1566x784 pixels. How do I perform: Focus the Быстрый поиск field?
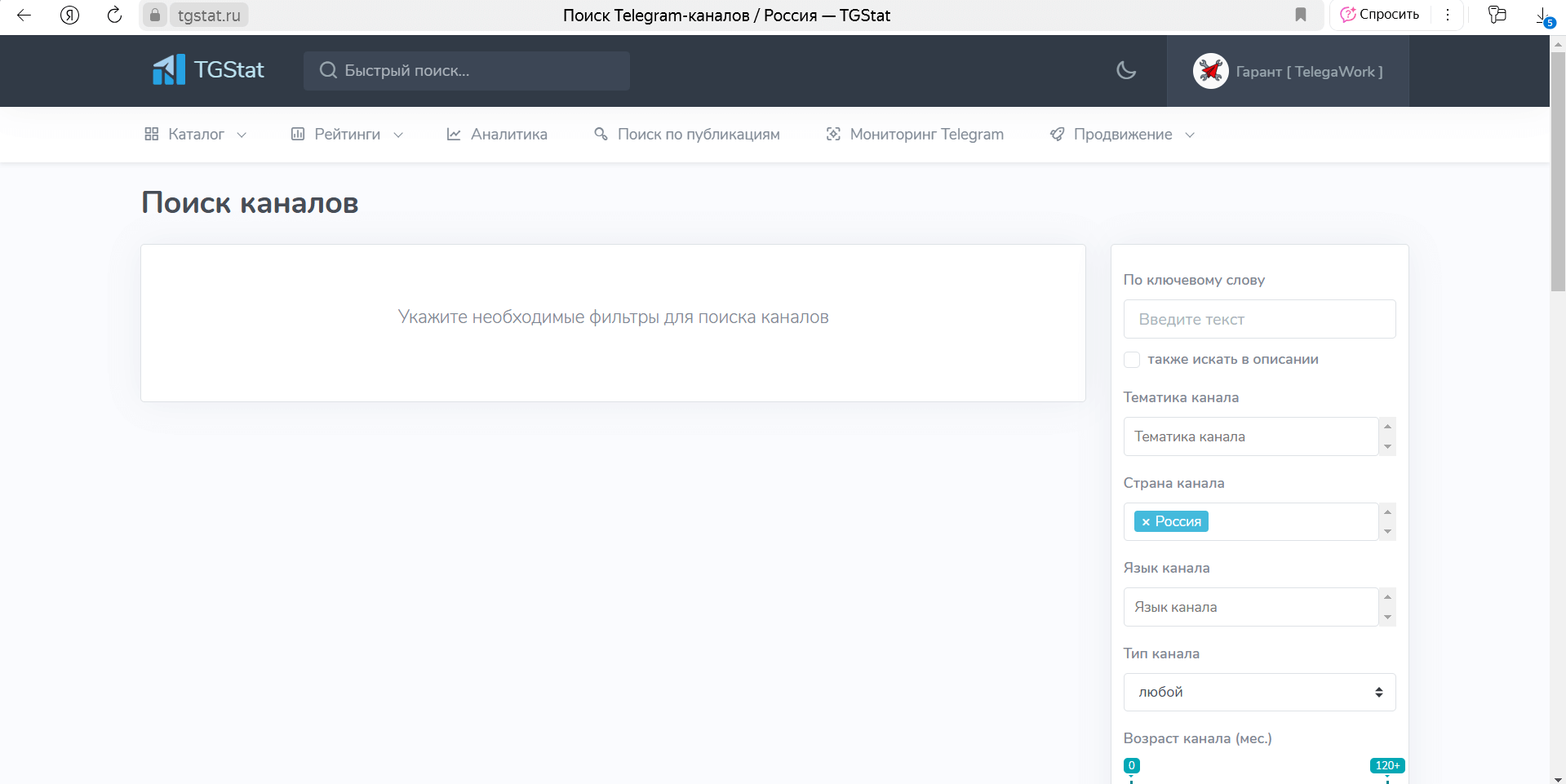[467, 71]
